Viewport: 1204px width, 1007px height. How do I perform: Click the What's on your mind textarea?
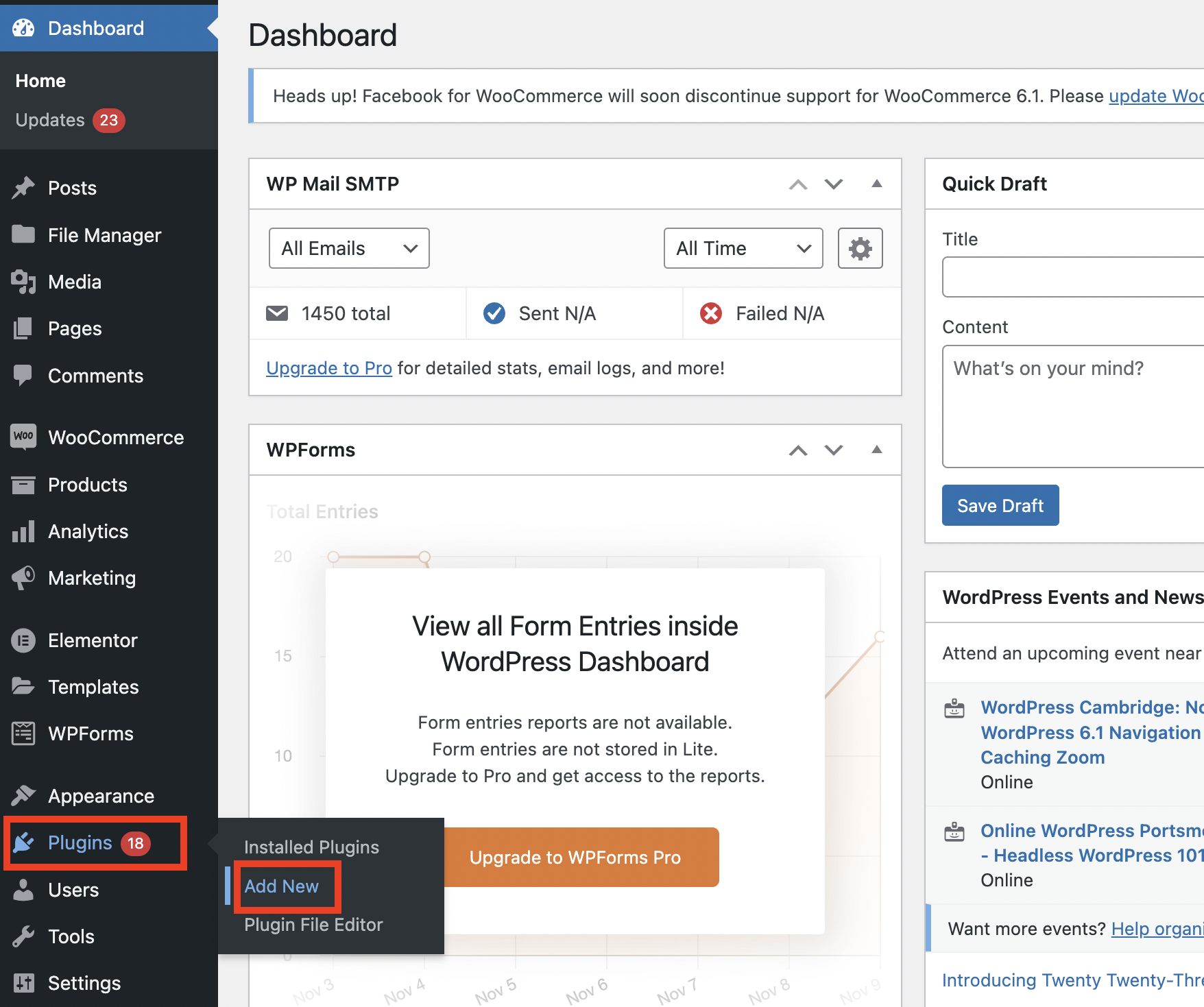point(1073,407)
